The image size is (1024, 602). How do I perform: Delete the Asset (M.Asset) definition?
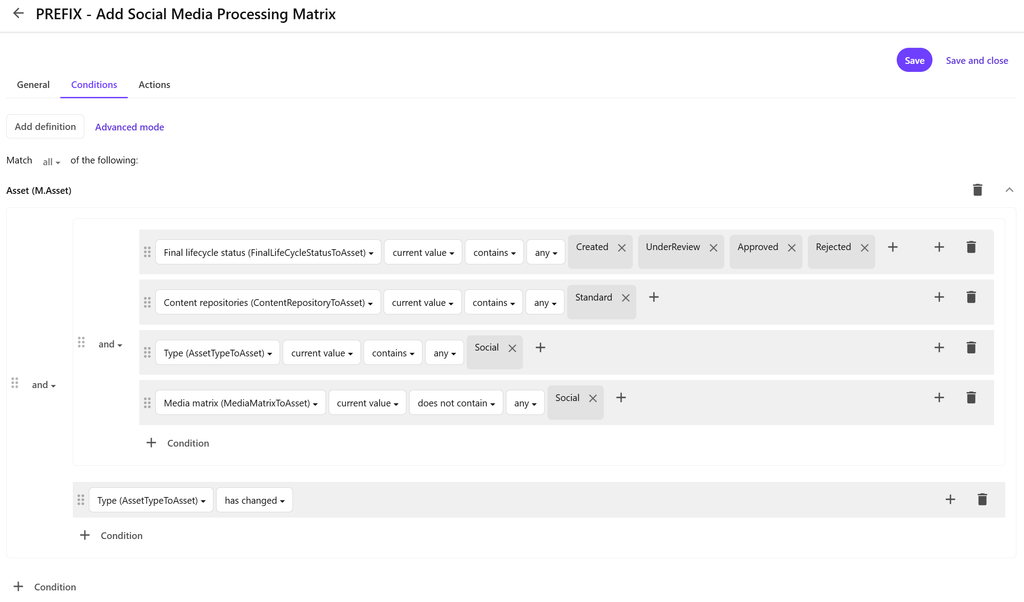click(977, 190)
